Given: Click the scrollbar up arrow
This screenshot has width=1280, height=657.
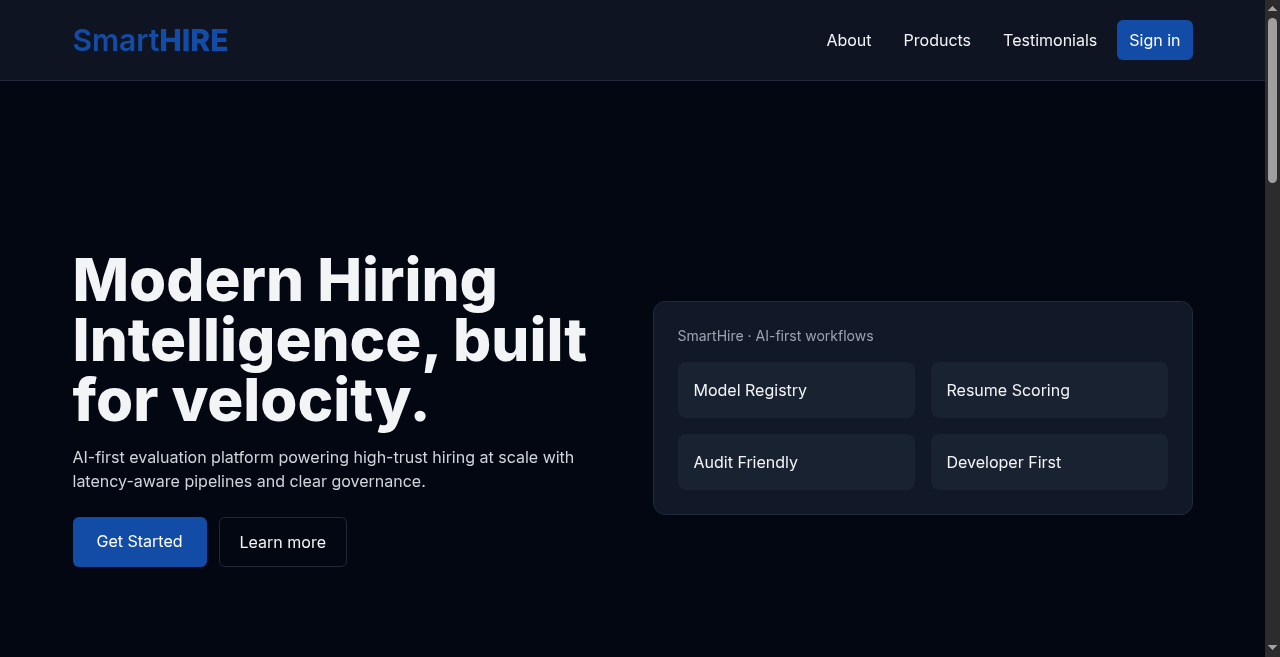Looking at the screenshot, I should 1272,7.
